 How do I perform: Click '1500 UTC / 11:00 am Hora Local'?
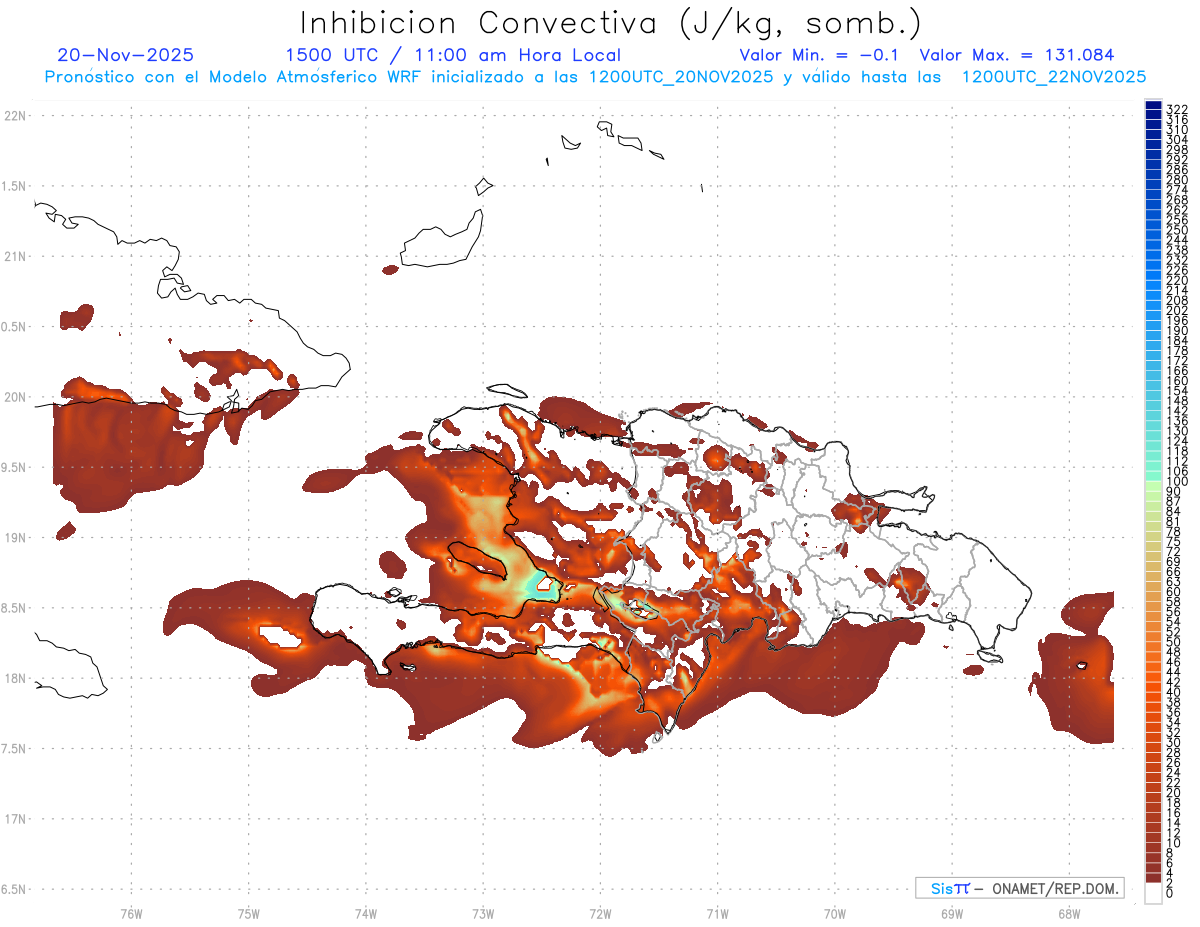point(453,56)
